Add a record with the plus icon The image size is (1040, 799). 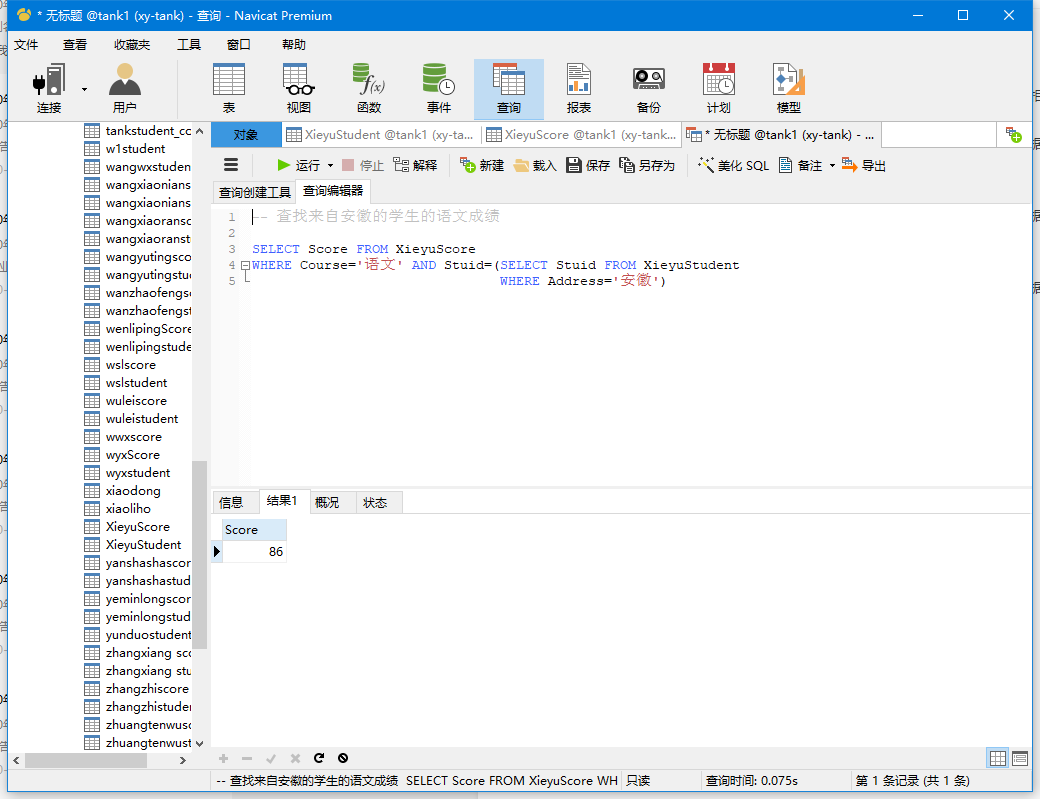[x=224, y=758]
